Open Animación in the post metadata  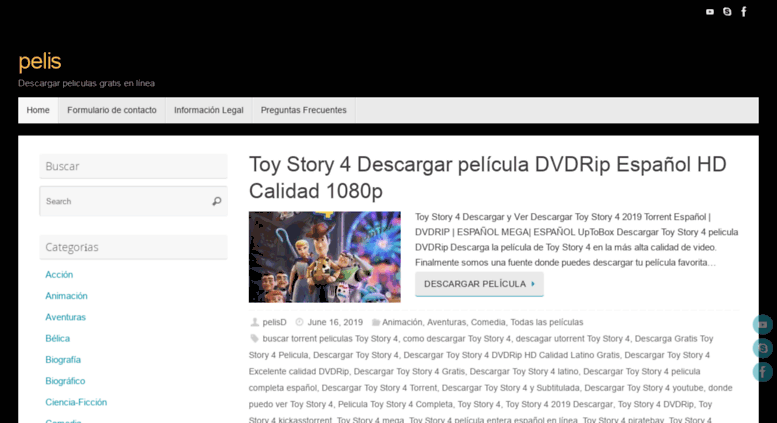(402, 322)
